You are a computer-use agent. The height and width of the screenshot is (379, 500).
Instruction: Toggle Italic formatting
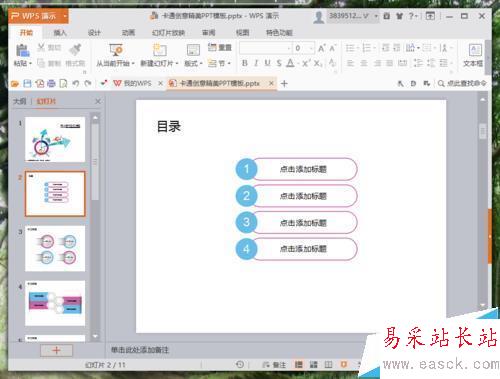[256, 63]
